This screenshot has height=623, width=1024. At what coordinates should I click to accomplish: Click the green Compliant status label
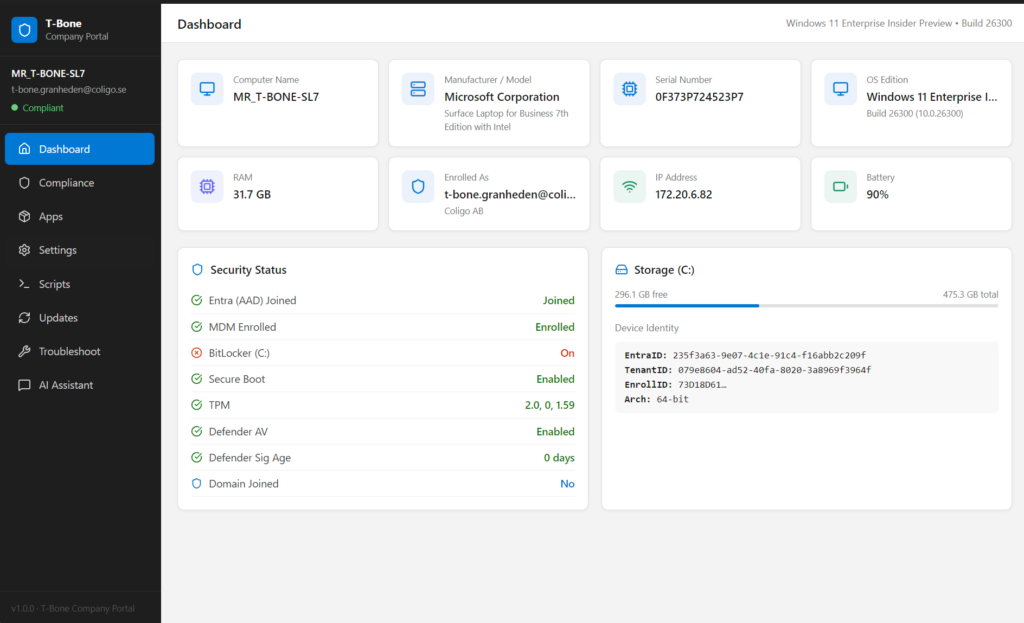(43, 108)
